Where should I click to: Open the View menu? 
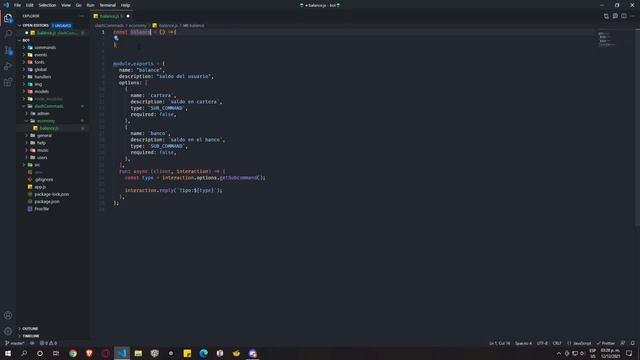click(x=66, y=5)
